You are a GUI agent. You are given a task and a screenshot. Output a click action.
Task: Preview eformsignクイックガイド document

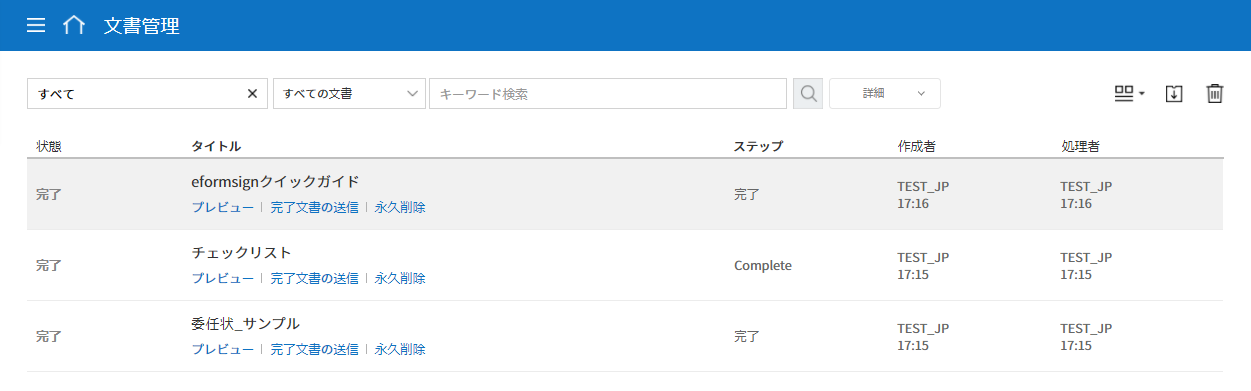[222, 208]
